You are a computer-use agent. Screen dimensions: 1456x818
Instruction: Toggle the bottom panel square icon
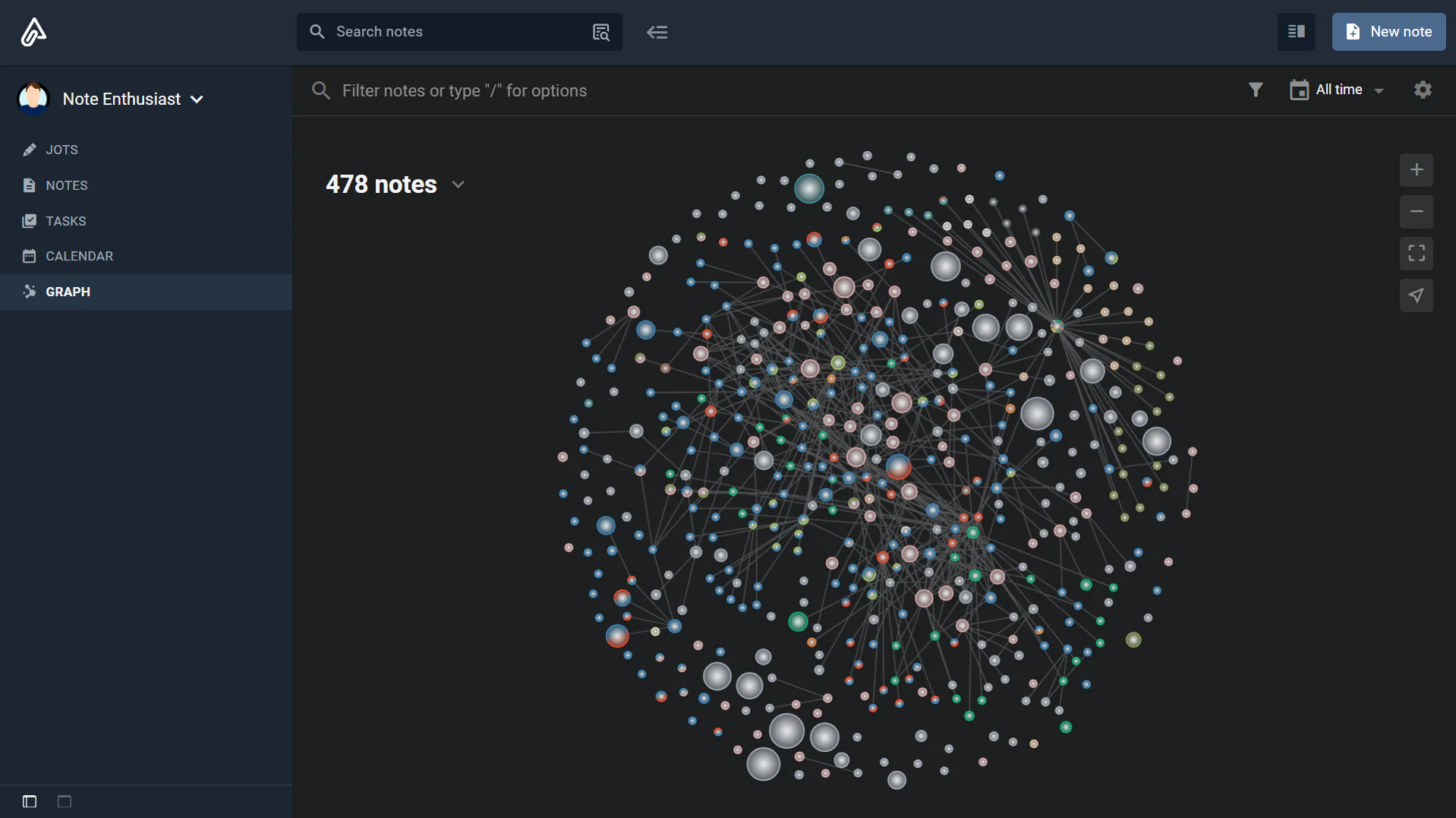65,801
